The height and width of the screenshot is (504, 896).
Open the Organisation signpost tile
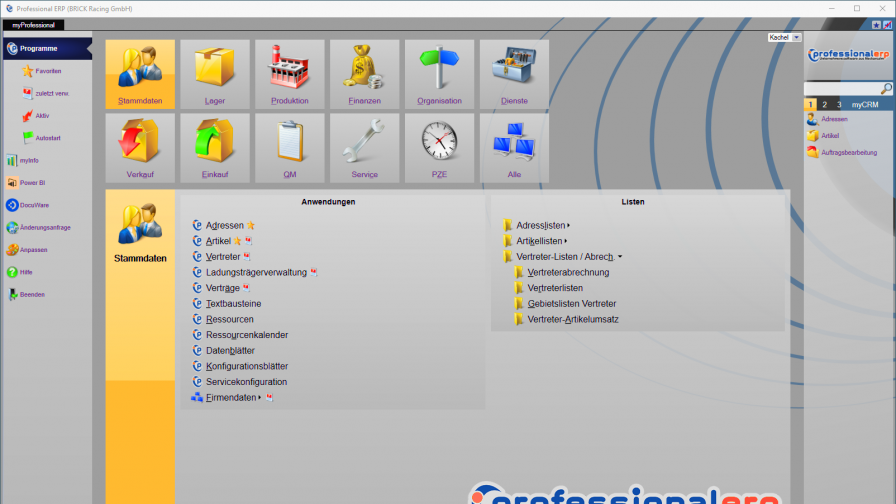440,74
